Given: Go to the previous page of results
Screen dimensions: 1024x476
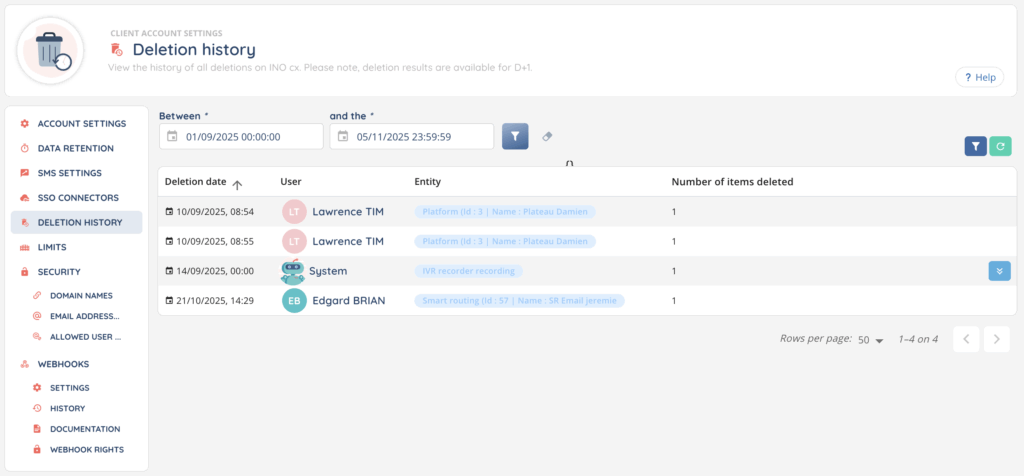Looking at the screenshot, I should point(966,339).
